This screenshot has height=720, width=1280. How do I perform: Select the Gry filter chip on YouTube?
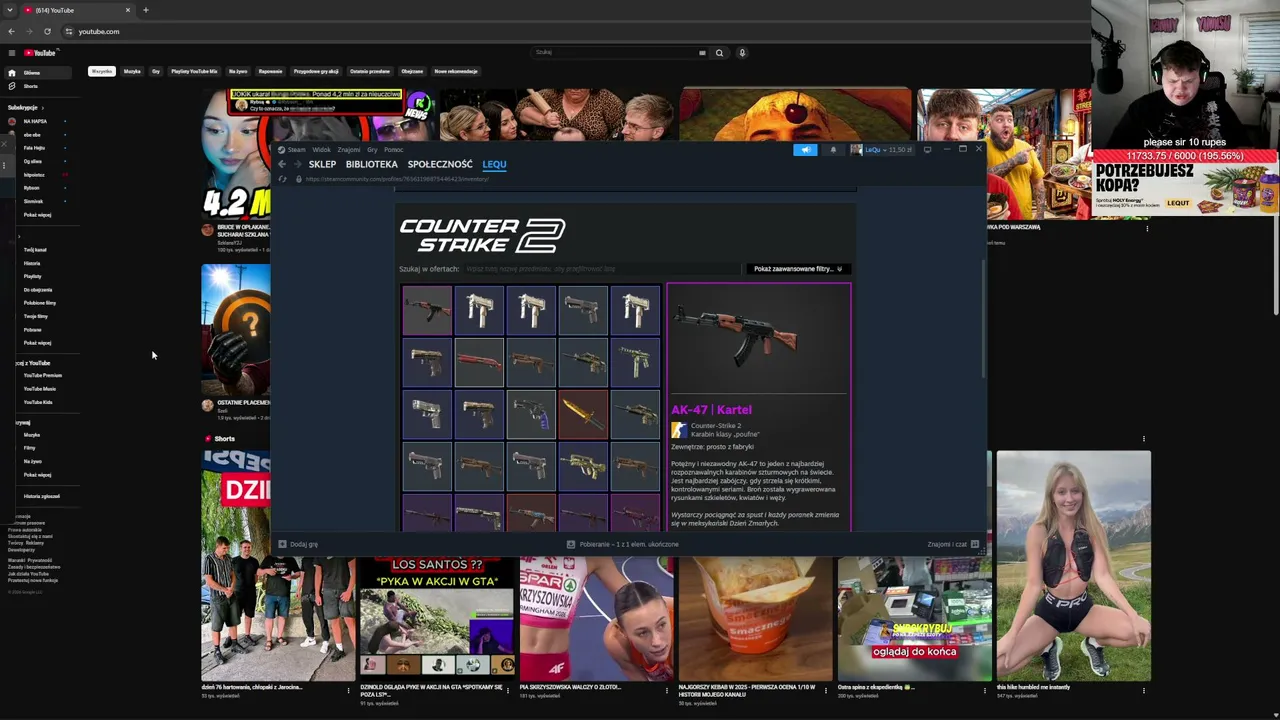point(156,71)
